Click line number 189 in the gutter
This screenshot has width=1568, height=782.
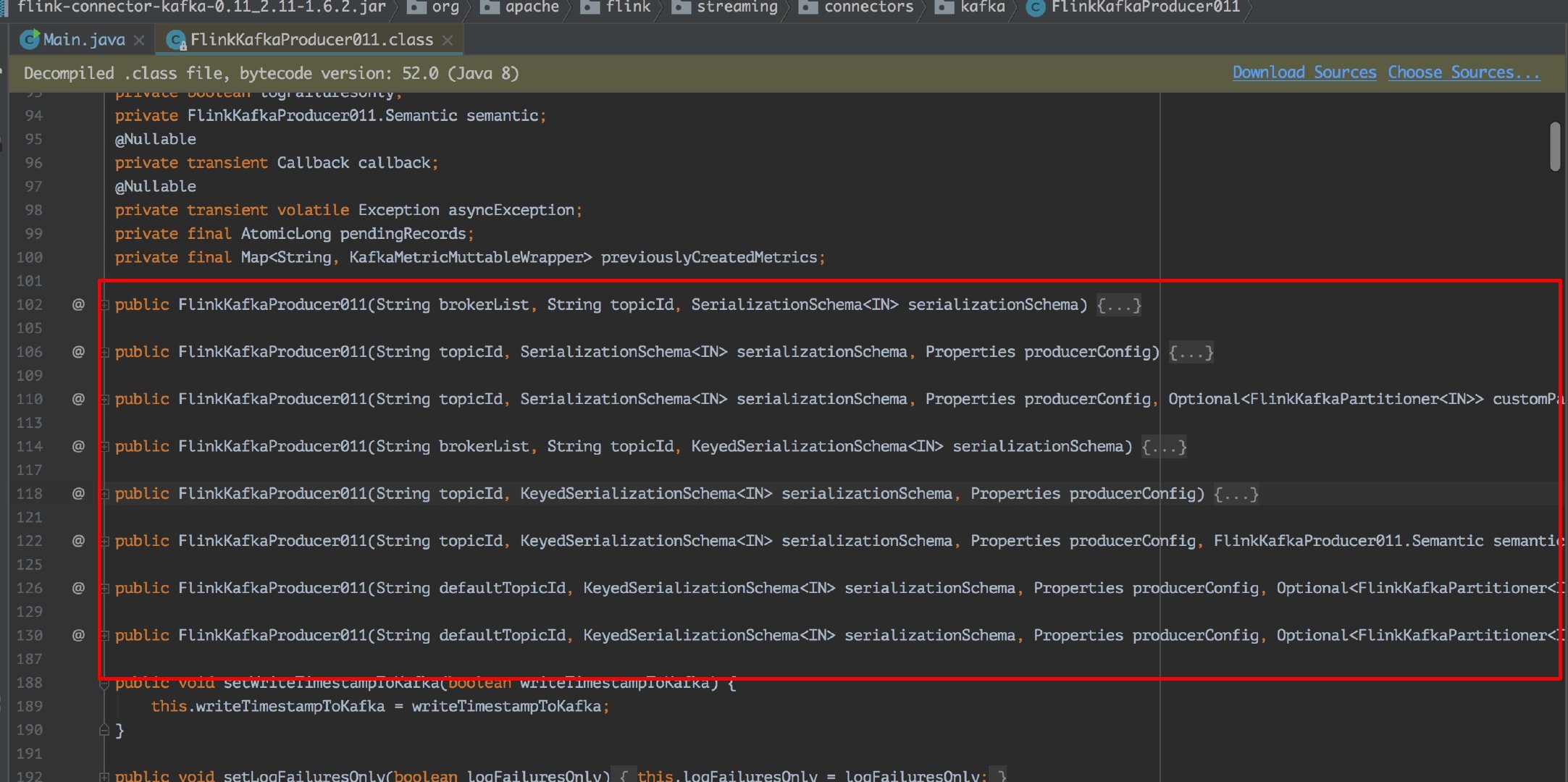coord(29,706)
